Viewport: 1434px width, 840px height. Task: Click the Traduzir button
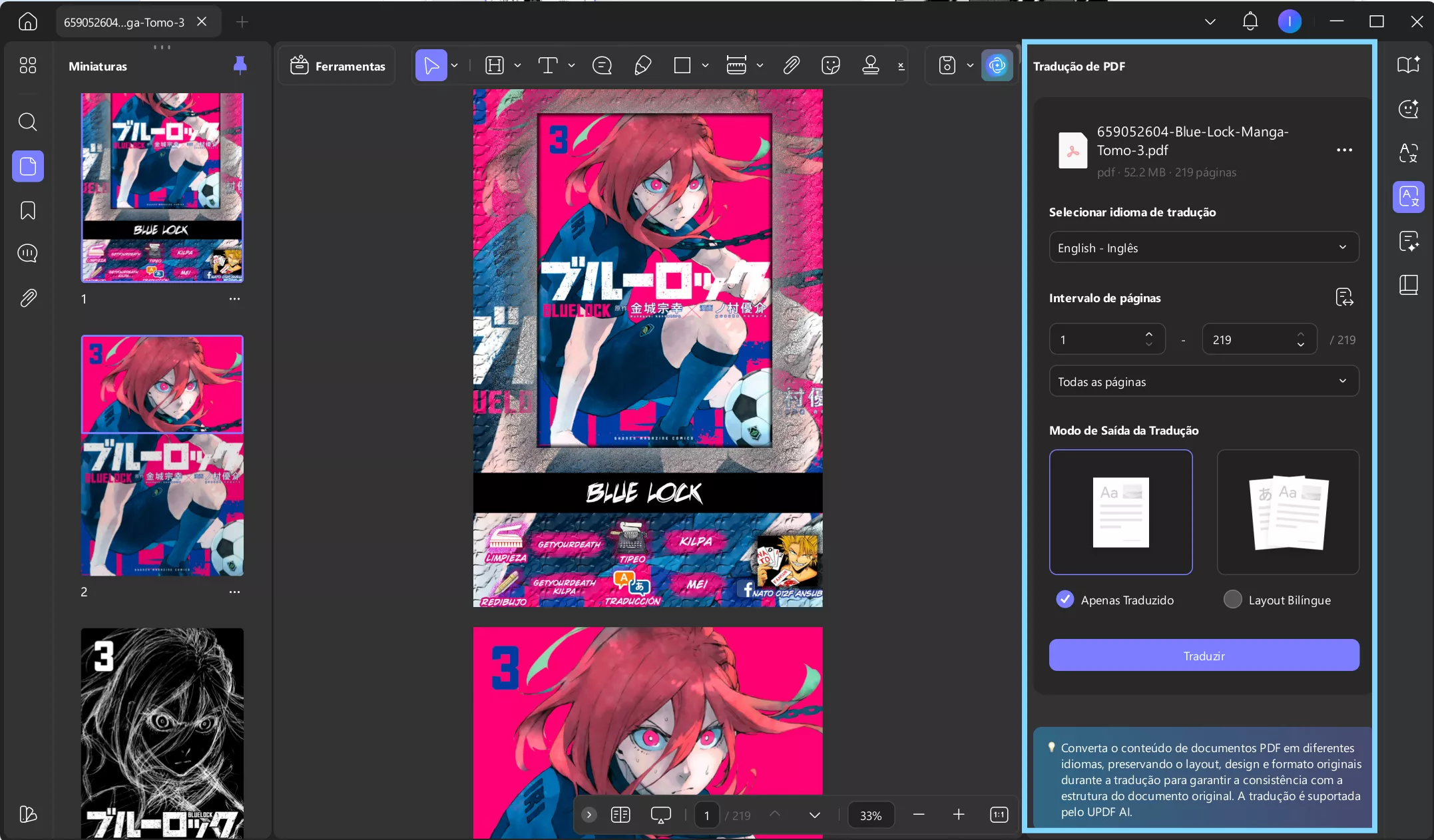point(1204,656)
